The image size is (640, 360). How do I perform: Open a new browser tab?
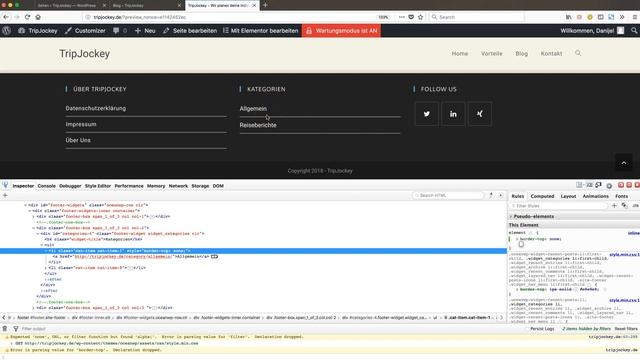(265, 5)
